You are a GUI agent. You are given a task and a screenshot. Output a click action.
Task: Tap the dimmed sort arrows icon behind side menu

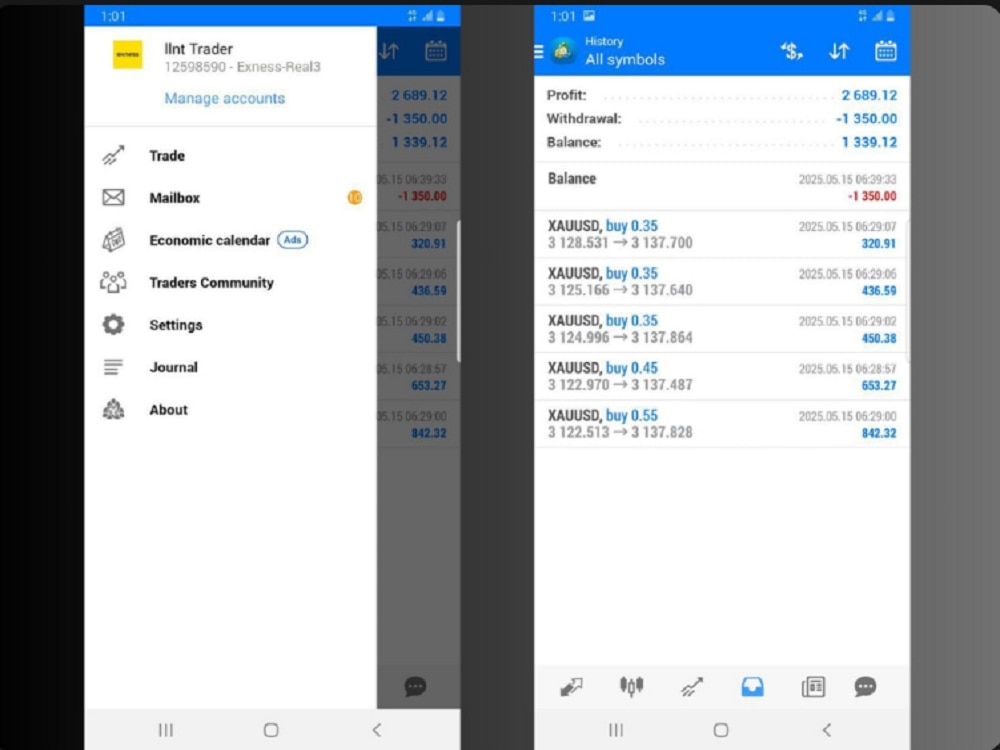389,52
